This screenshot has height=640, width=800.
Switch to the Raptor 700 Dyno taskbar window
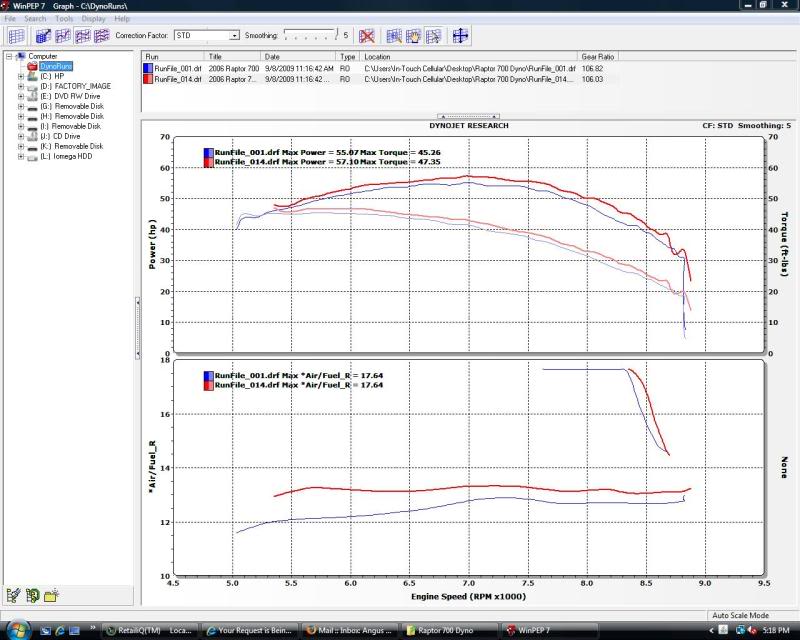click(x=449, y=630)
